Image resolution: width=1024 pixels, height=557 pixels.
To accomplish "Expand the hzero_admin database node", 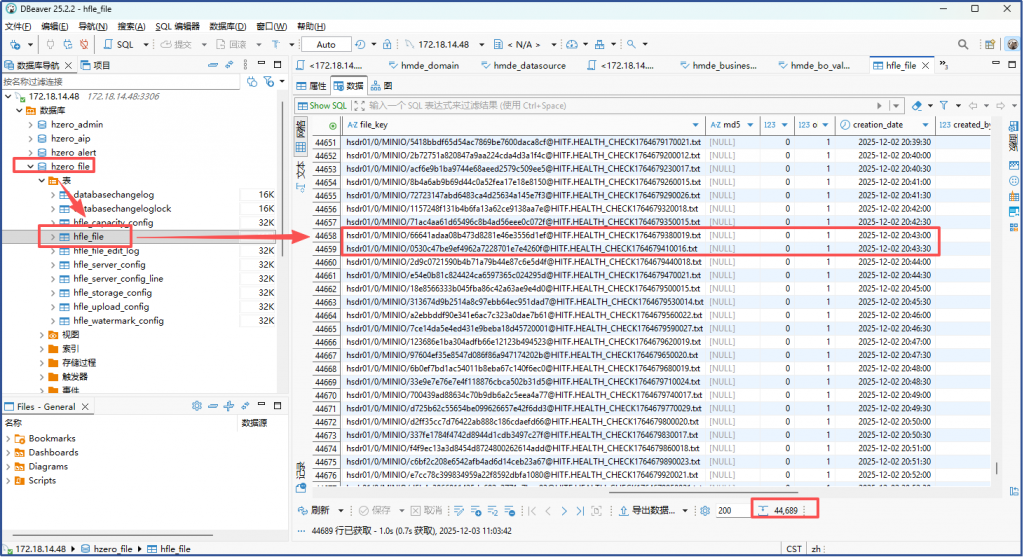I will click(x=30, y=124).
